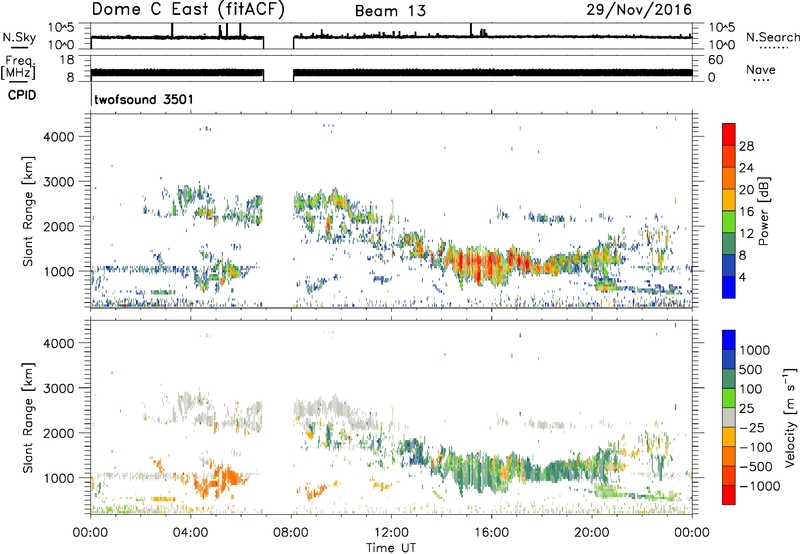Click the 'N.Sky' axis label

(x=19, y=37)
